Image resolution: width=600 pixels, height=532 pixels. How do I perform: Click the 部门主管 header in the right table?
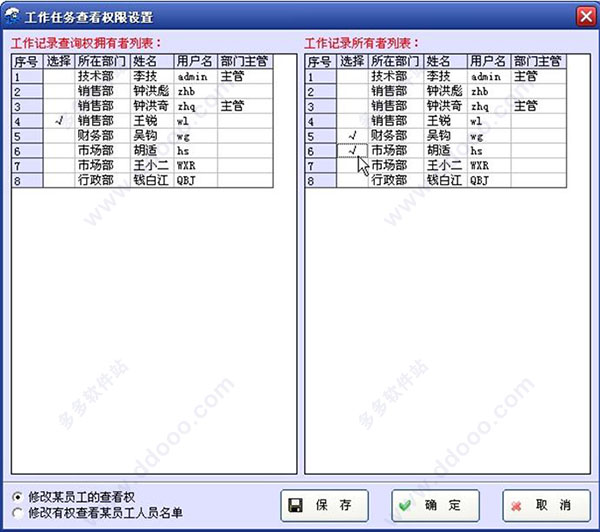point(539,62)
